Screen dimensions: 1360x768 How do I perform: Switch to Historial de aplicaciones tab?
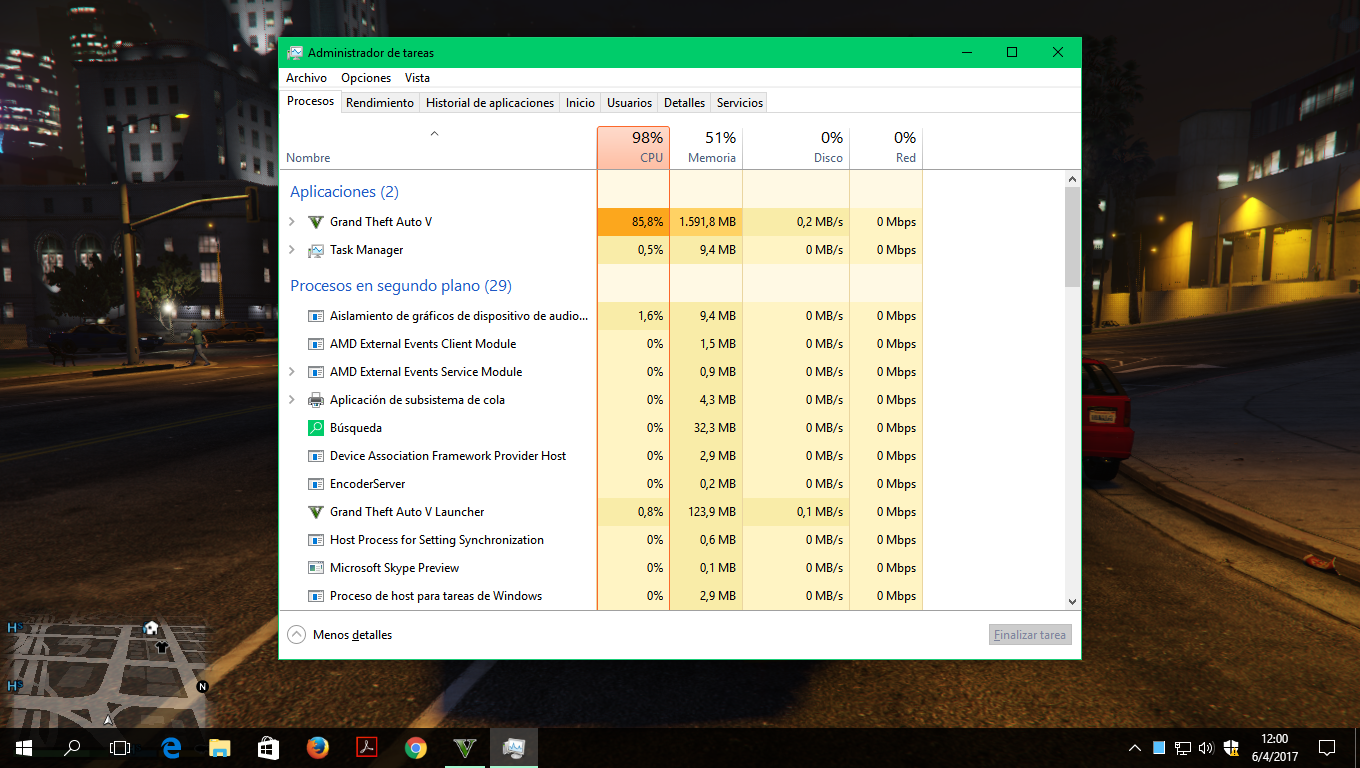490,103
